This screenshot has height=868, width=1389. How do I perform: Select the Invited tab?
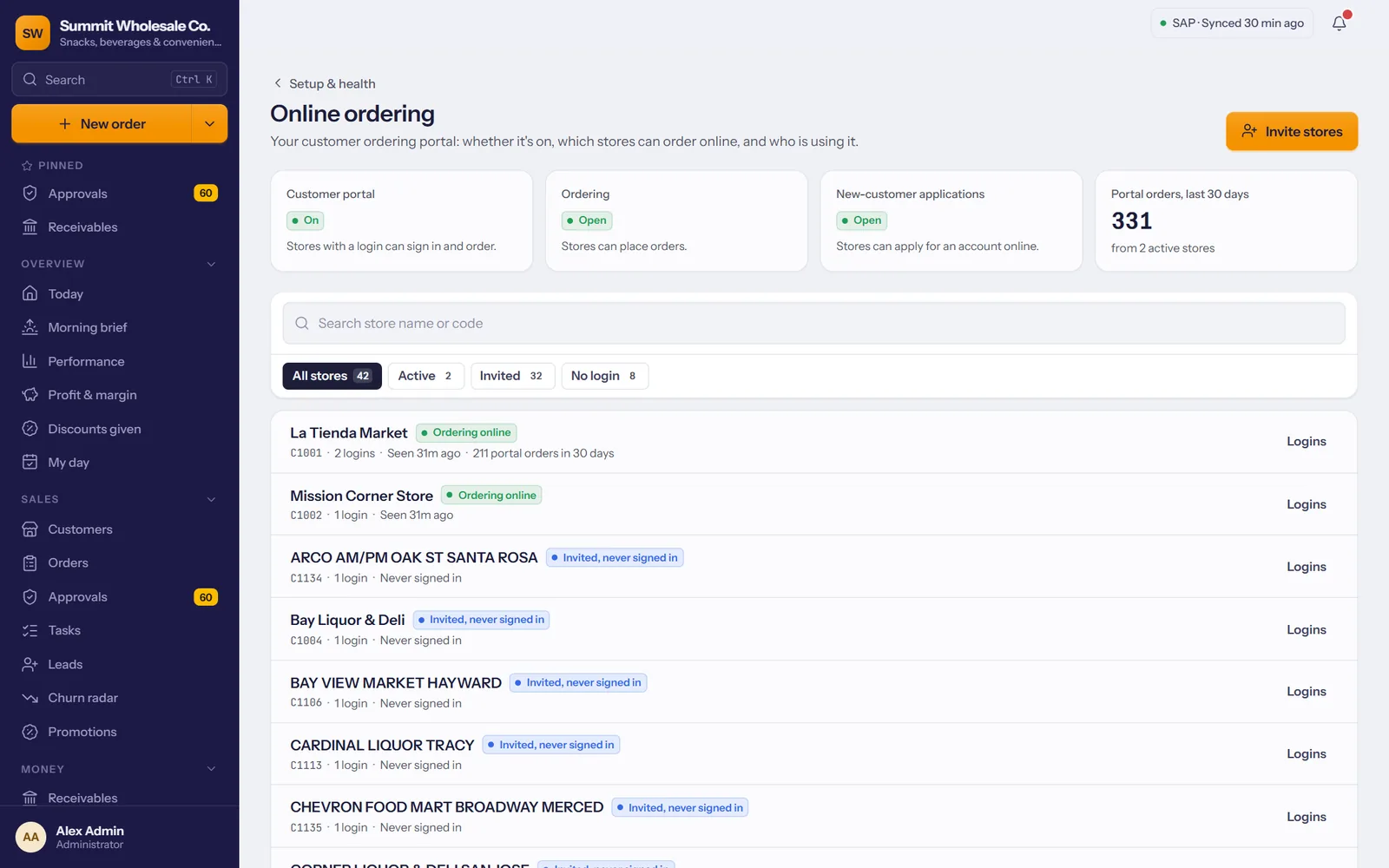click(512, 376)
